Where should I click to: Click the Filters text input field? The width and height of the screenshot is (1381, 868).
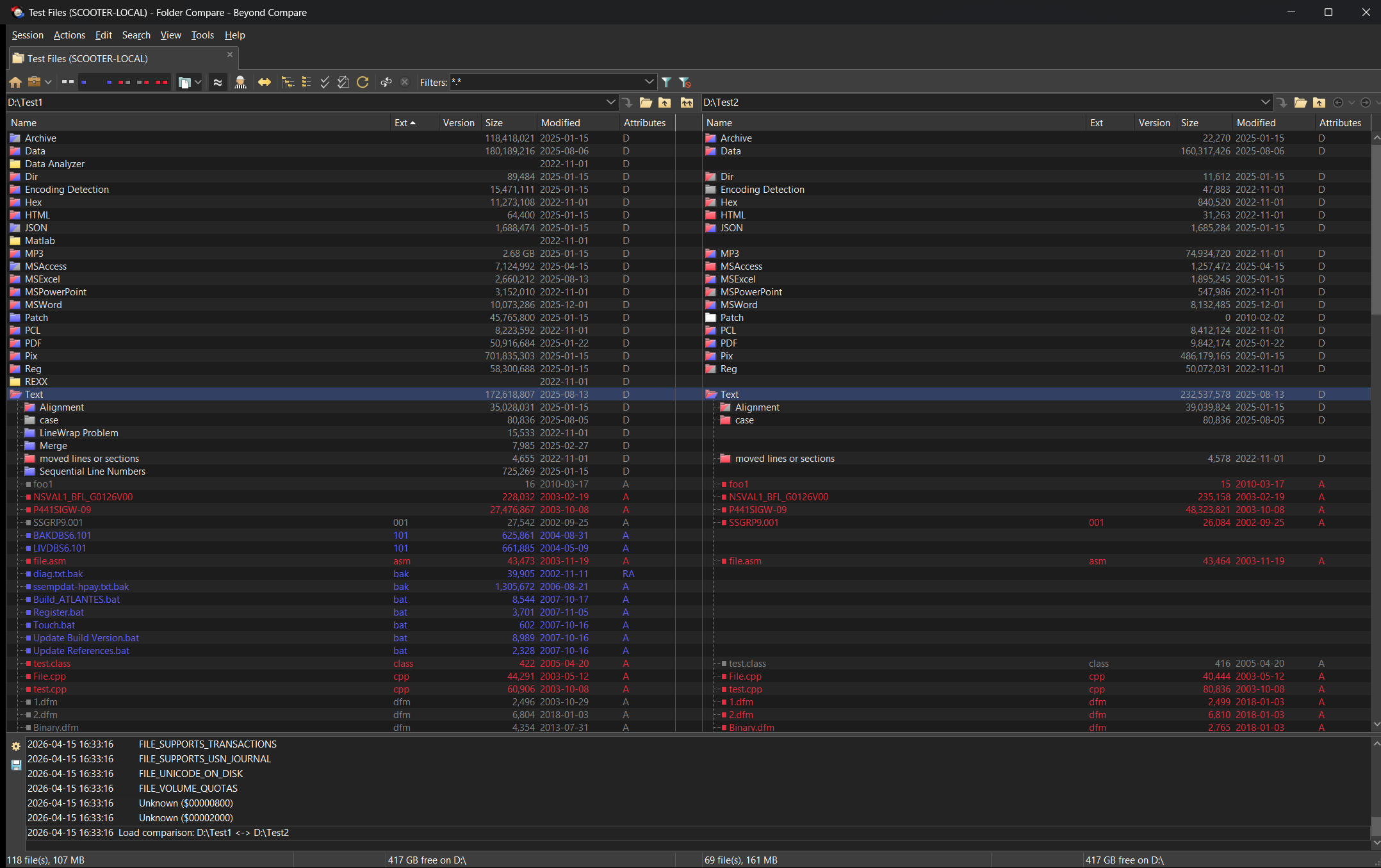coord(546,82)
